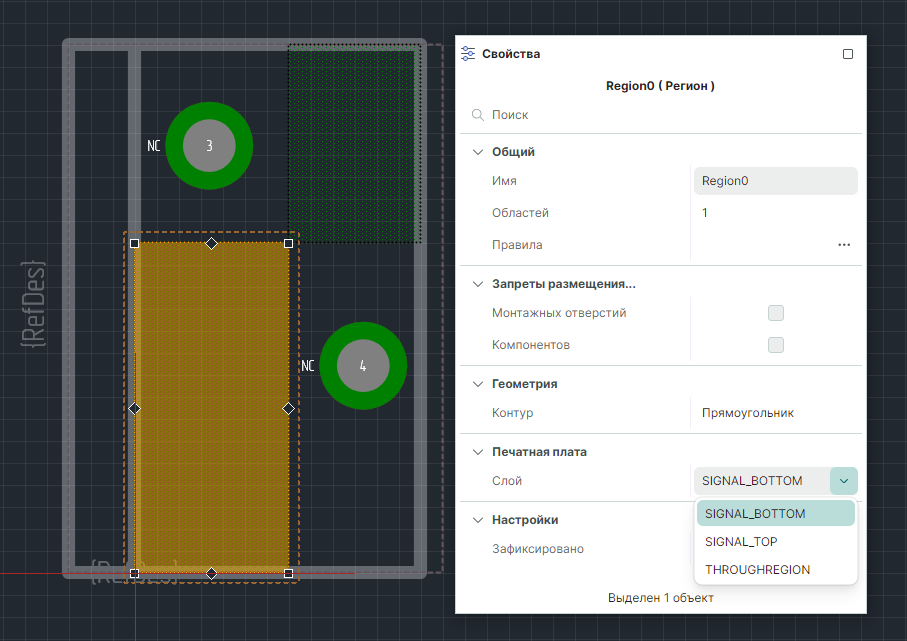Image resolution: width=907 pixels, height=641 pixels.
Task: Click the right-middle diamond handle of region
Action: (289, 409)
